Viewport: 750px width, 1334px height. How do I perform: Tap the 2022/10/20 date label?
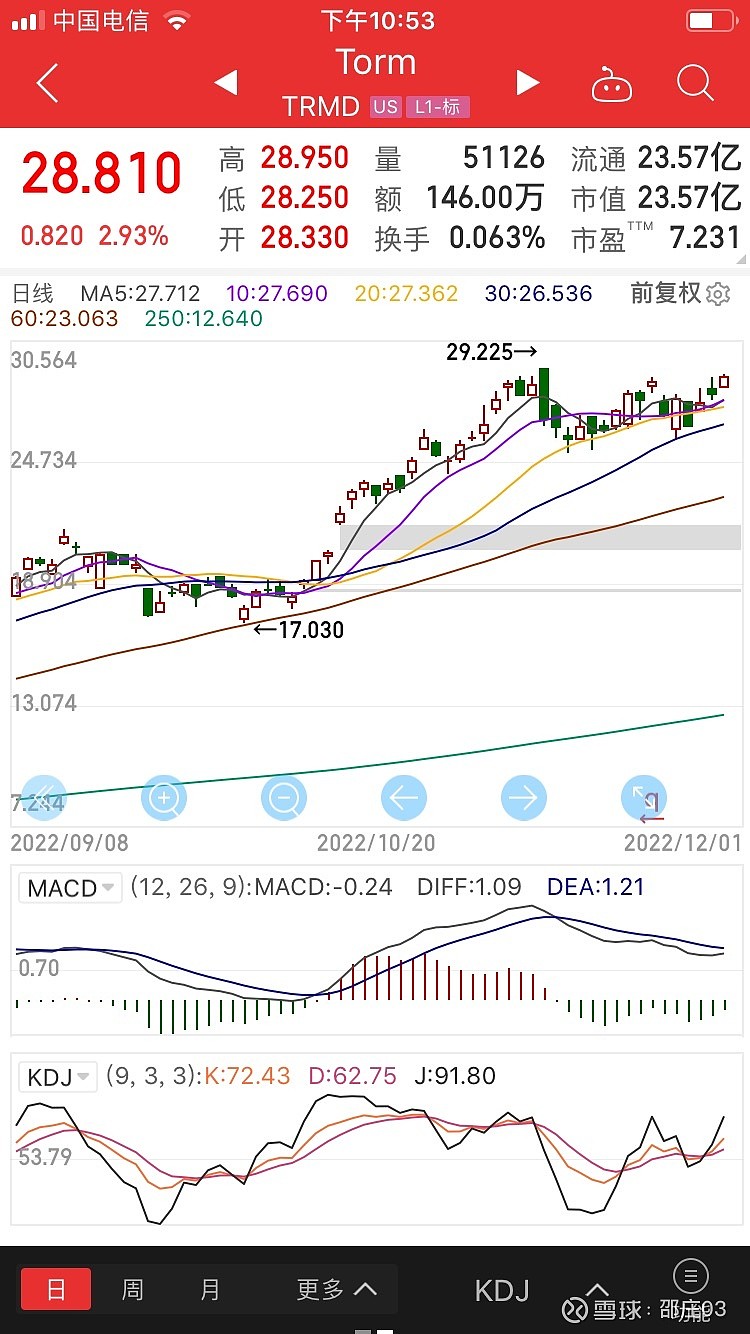376,843
